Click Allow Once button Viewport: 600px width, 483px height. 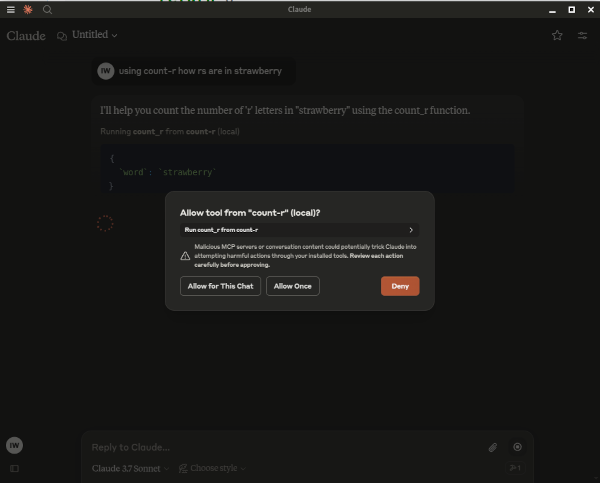tap(293, 286)
